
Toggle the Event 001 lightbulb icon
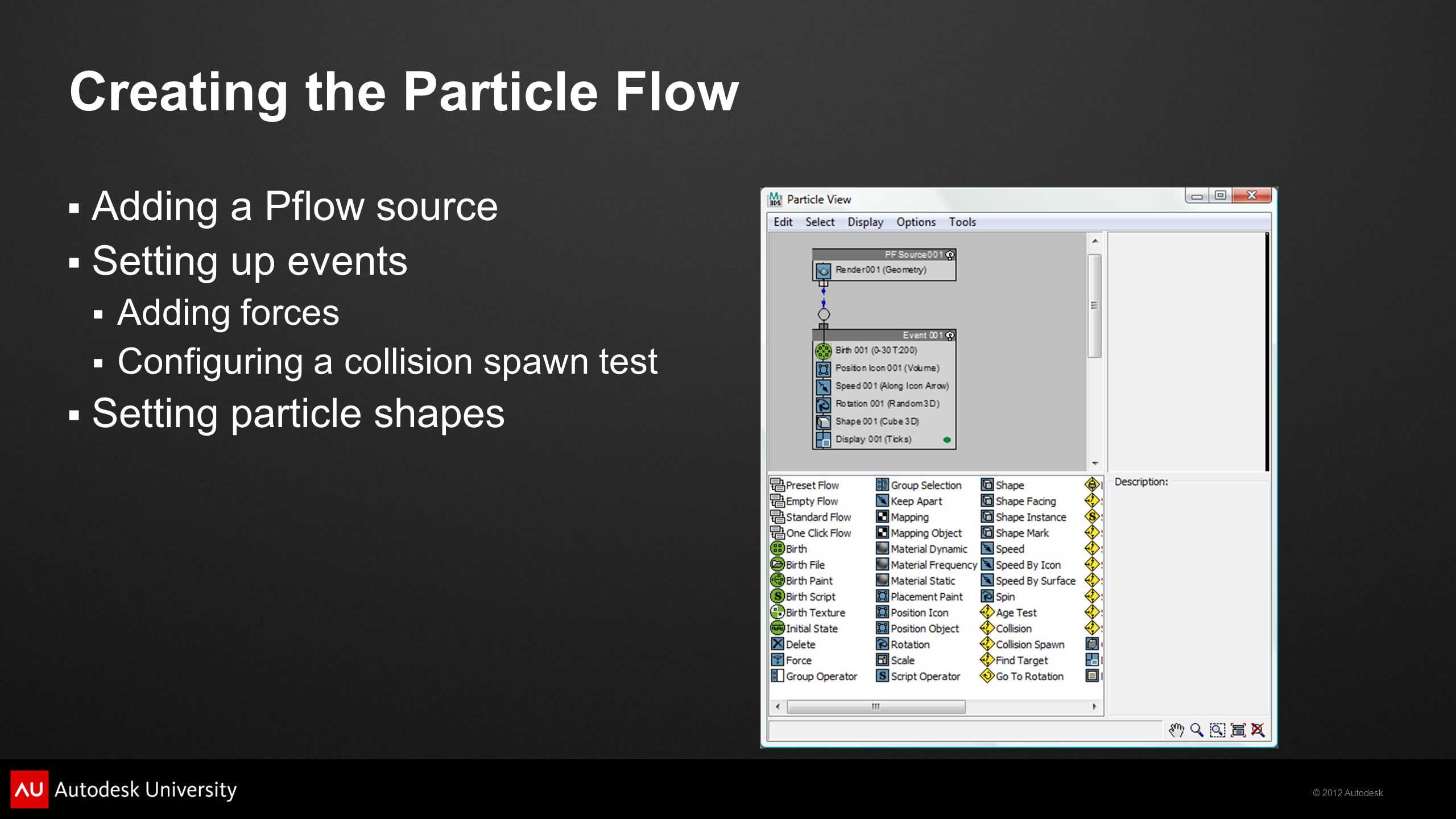pyautogui.click(x=949, y=336)
